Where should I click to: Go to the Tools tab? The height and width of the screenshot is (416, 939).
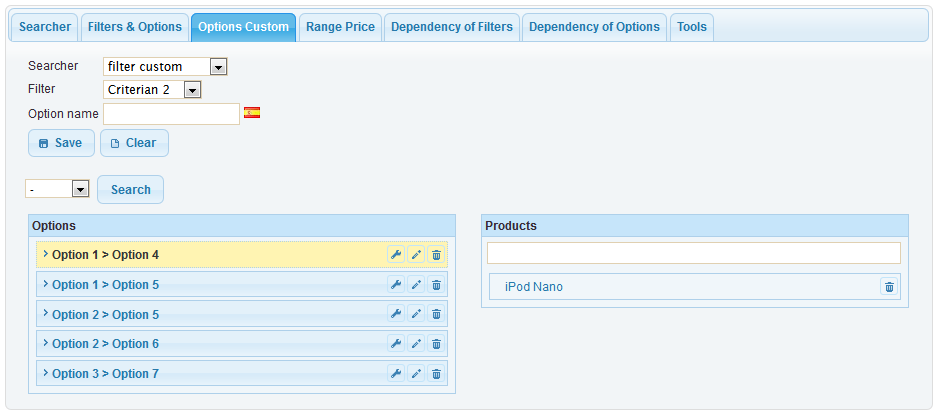pyautogui.click(x=692, y=27)
